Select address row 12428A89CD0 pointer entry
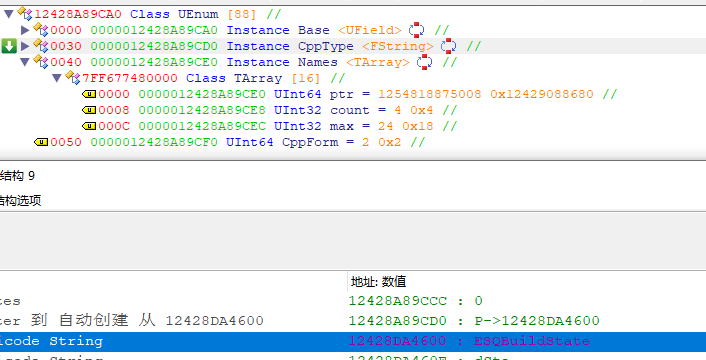706x360 pixels. click(474, 321)
